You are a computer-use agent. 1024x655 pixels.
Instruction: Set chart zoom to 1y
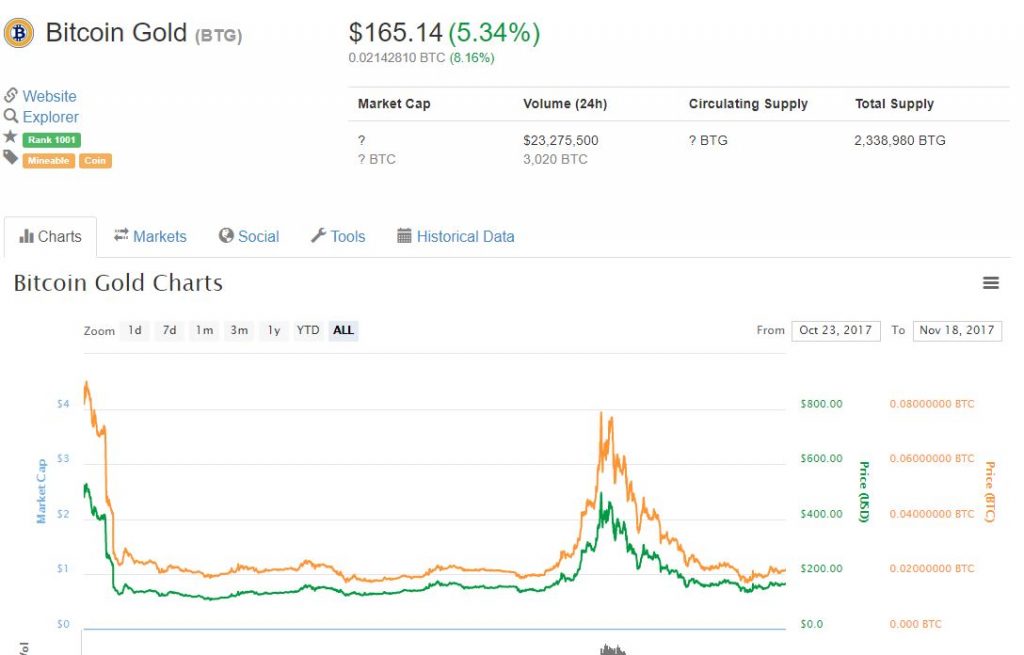[274, 330]
